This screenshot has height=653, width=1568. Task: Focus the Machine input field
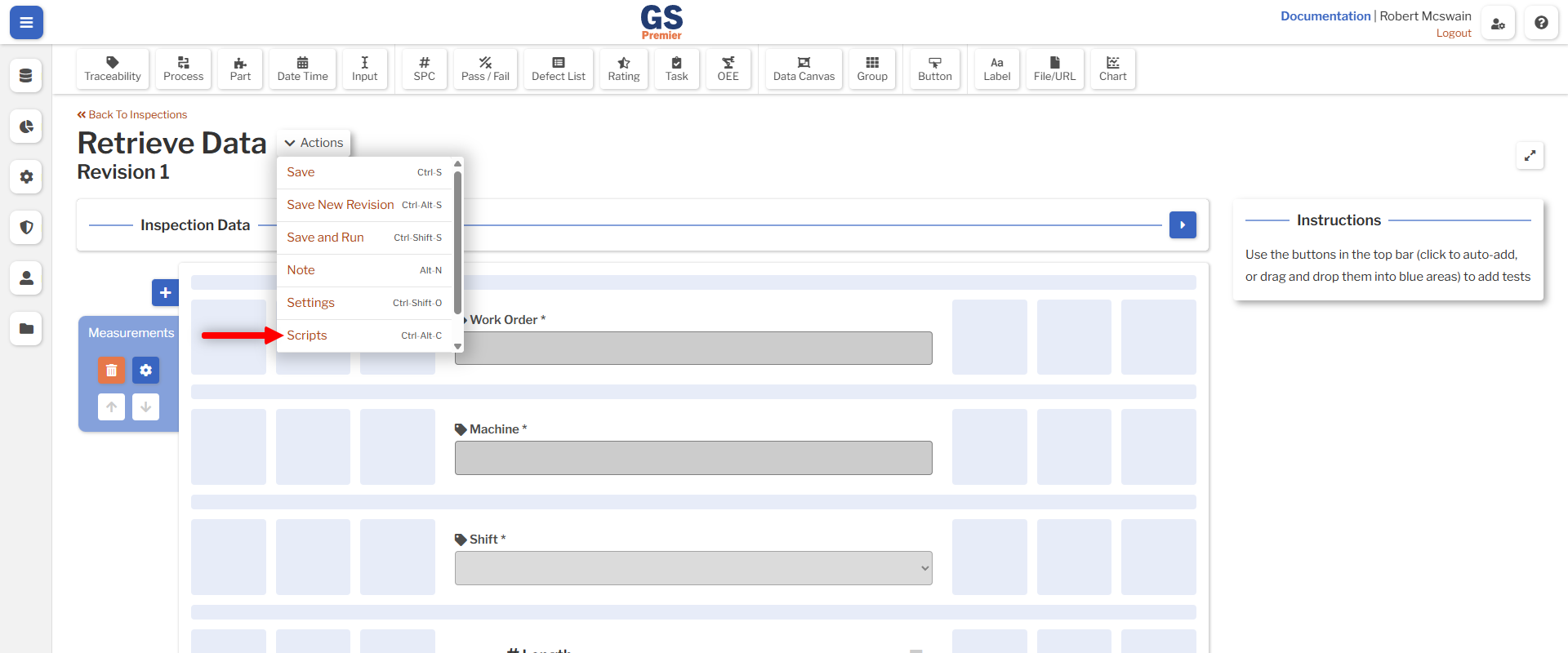(x=693, y=458)
